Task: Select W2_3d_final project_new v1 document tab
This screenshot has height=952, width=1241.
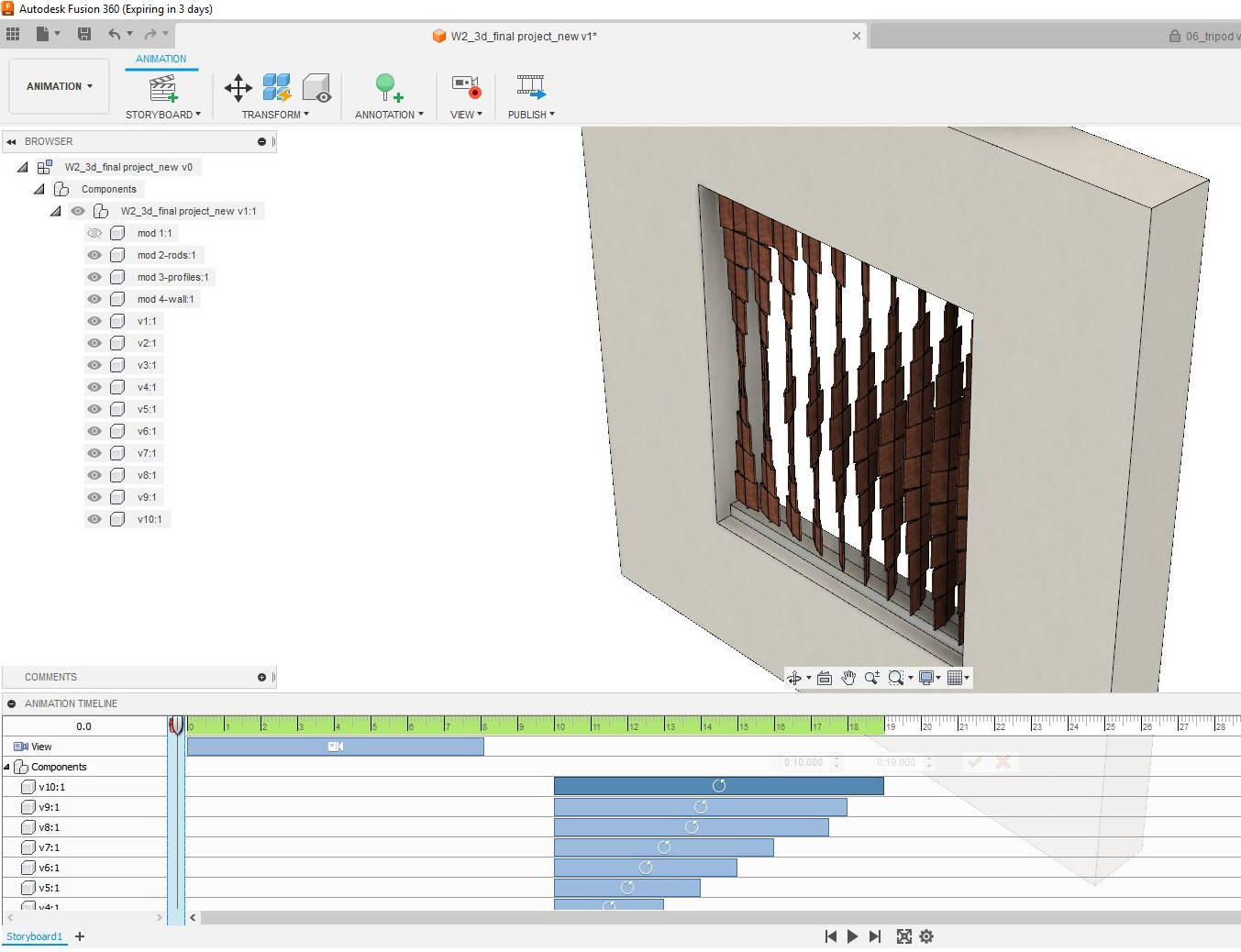Action: pos(523,36)
